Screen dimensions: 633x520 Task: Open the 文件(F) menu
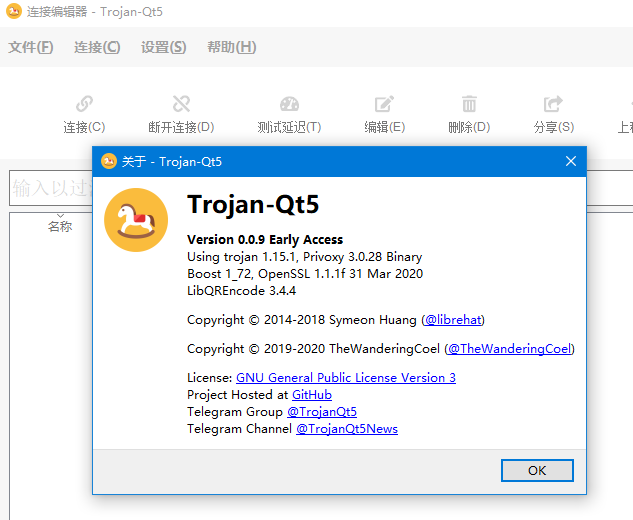point(31,47)
